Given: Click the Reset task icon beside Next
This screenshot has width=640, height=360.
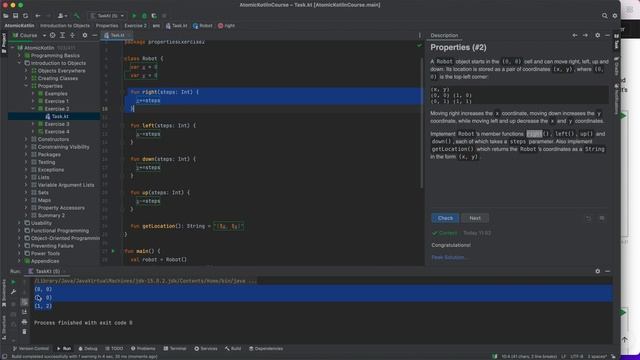Looking at the screenshot, I should click(x=588, y=218).
